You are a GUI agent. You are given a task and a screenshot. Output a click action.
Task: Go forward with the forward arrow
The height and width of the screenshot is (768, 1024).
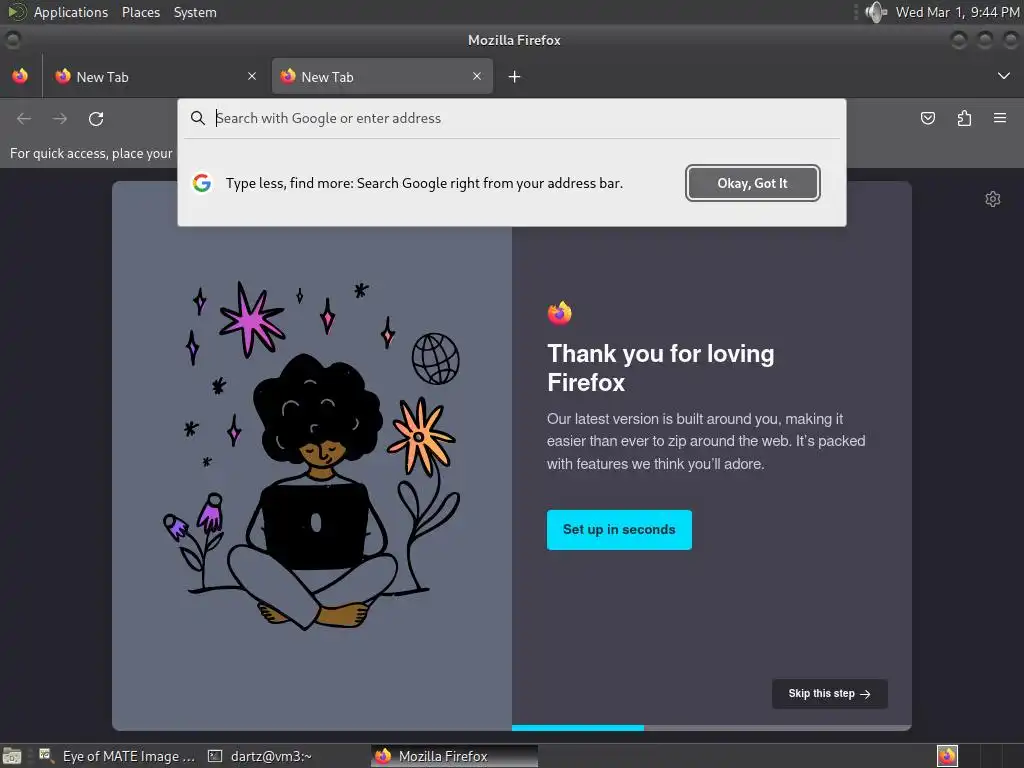click(60, 118)
